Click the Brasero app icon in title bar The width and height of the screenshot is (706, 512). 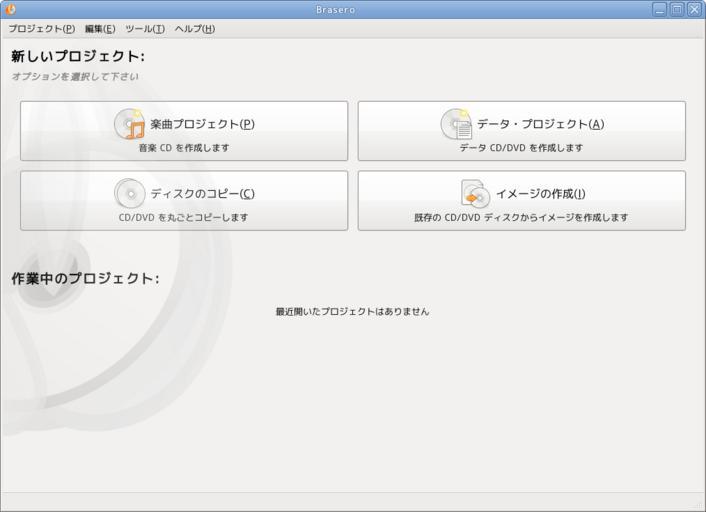click(11, 9)
